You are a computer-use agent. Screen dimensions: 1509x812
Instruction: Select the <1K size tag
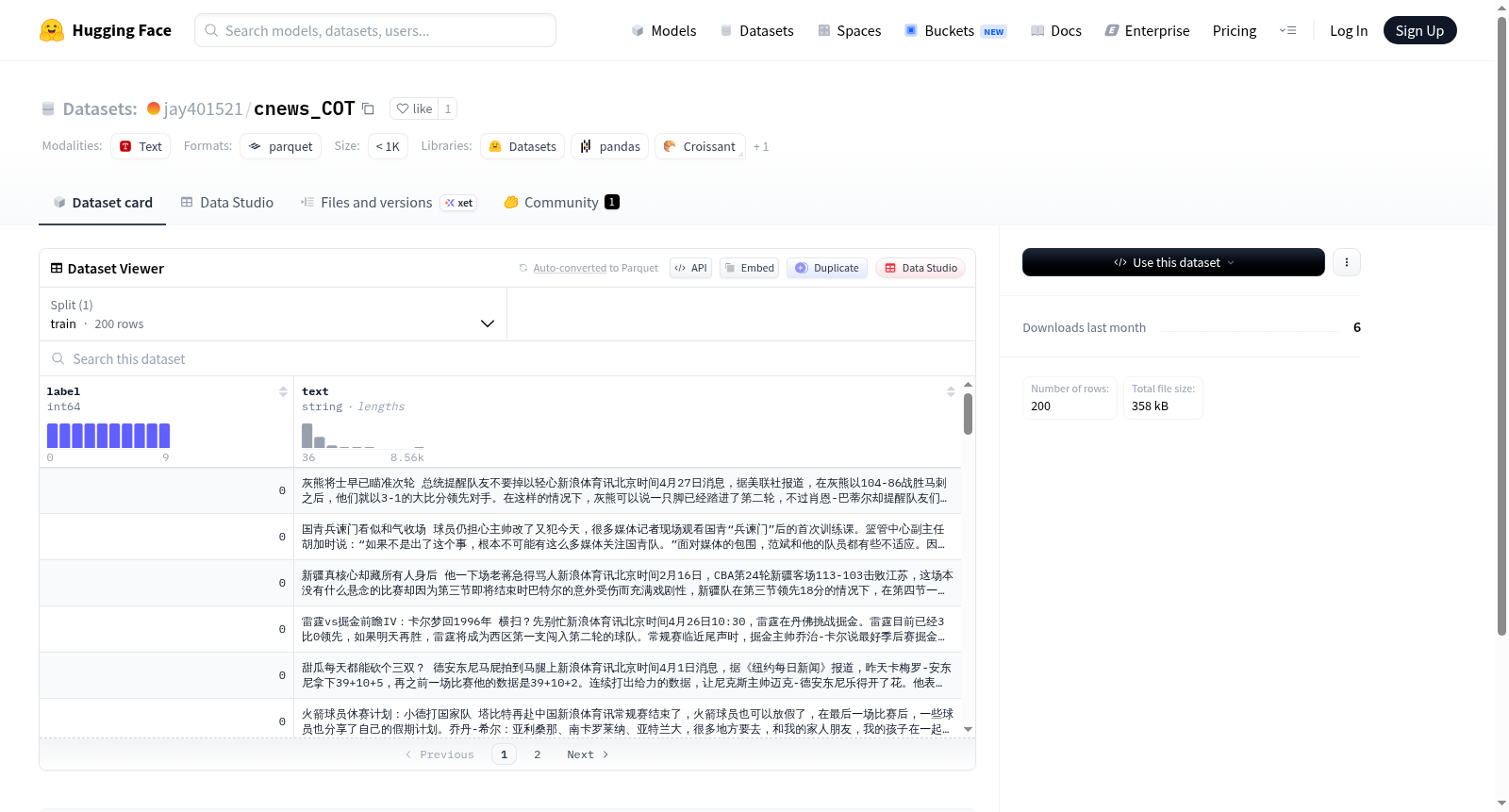388,146
